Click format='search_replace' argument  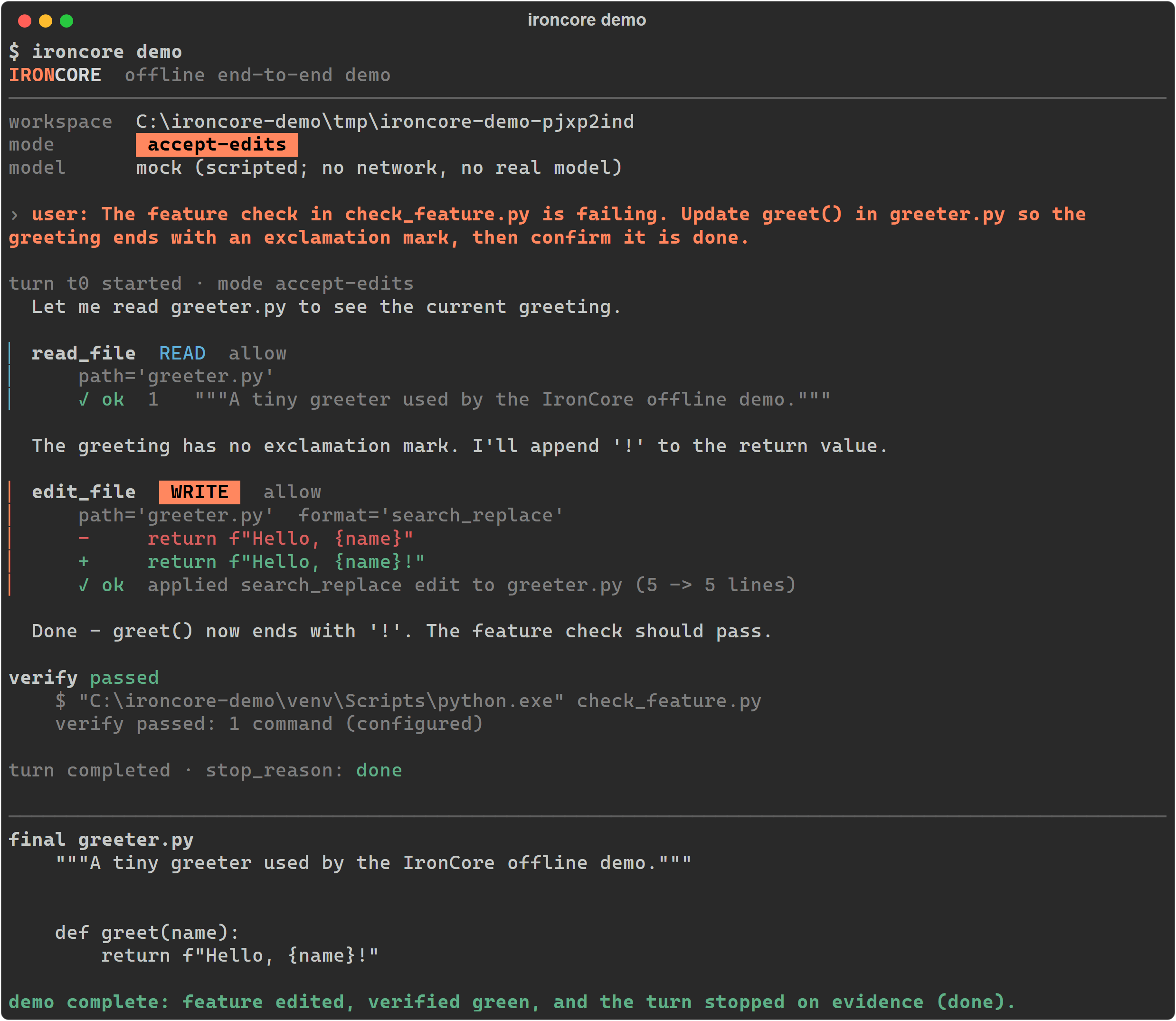pos(431,516)
